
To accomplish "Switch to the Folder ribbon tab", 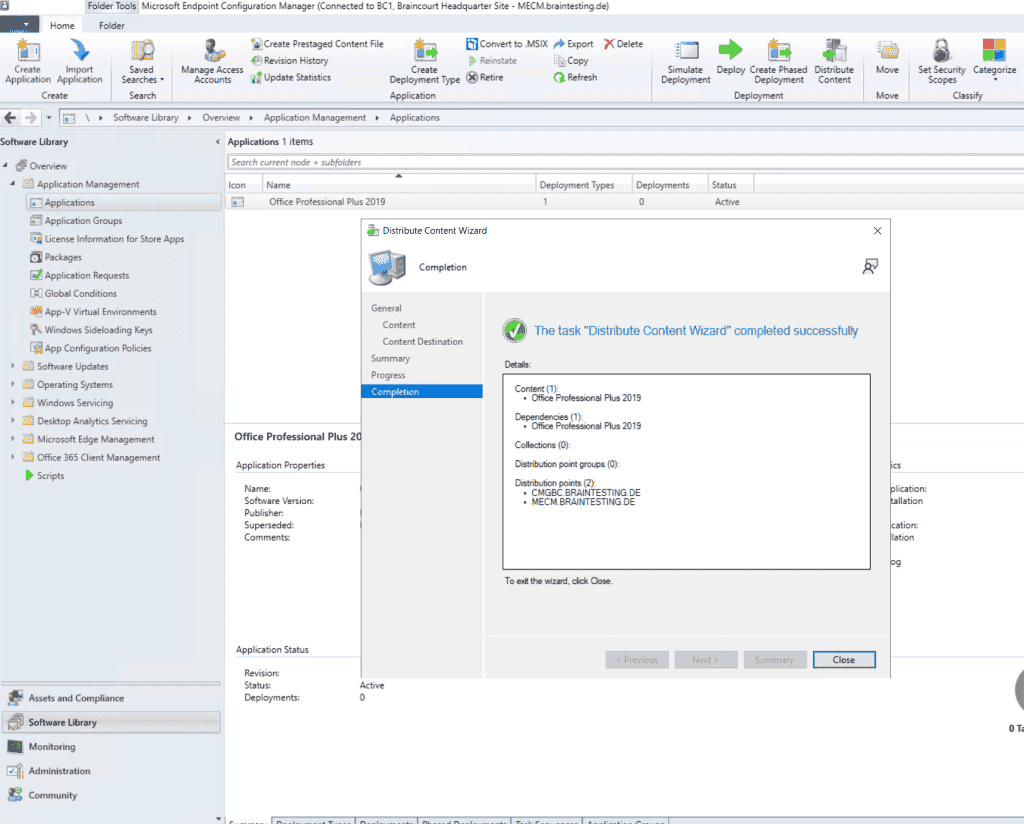I will pos(111,26).
